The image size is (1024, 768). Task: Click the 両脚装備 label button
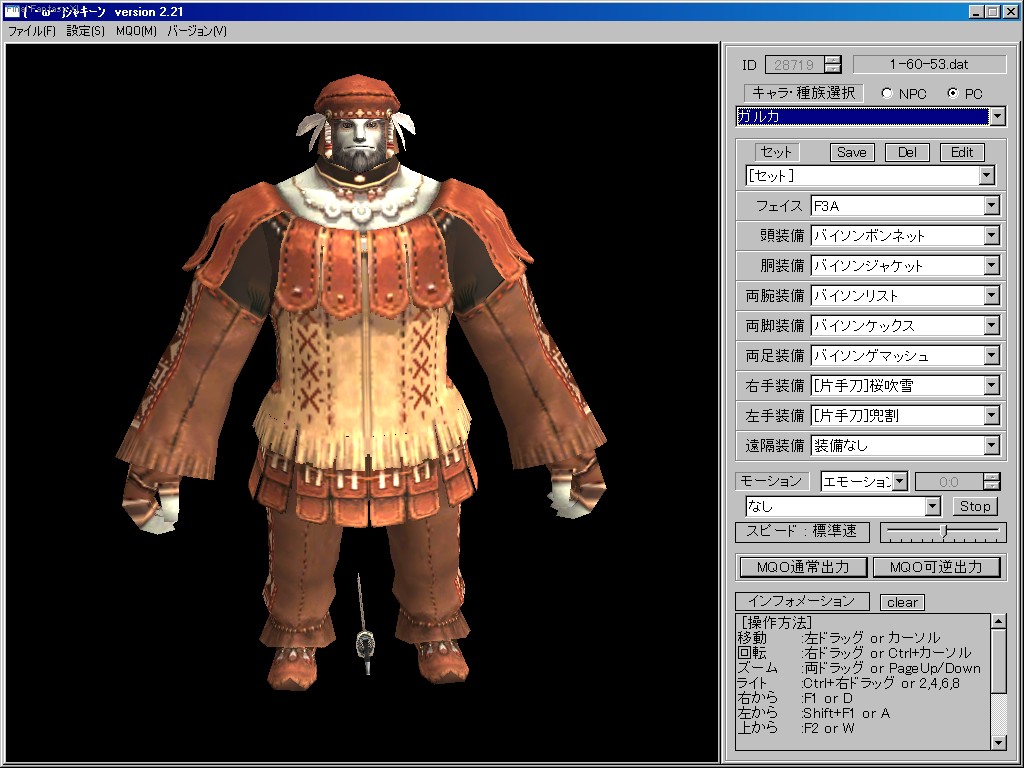[x=773, y=325]
